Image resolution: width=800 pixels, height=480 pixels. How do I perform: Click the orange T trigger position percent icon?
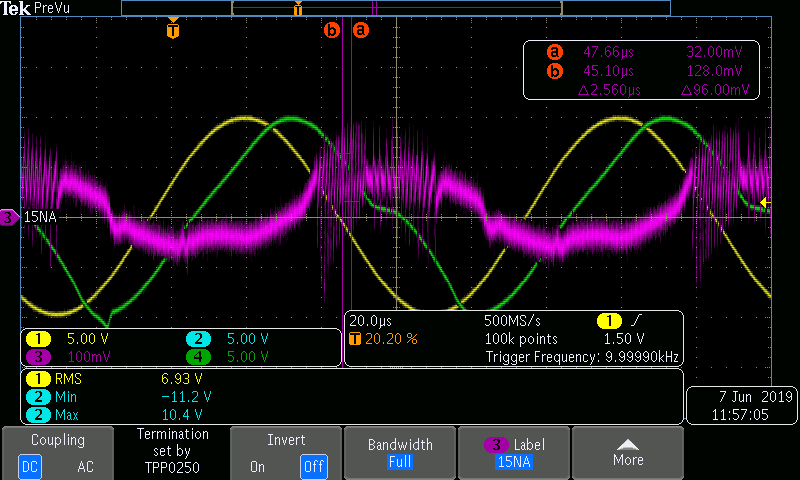pos(355,339)
